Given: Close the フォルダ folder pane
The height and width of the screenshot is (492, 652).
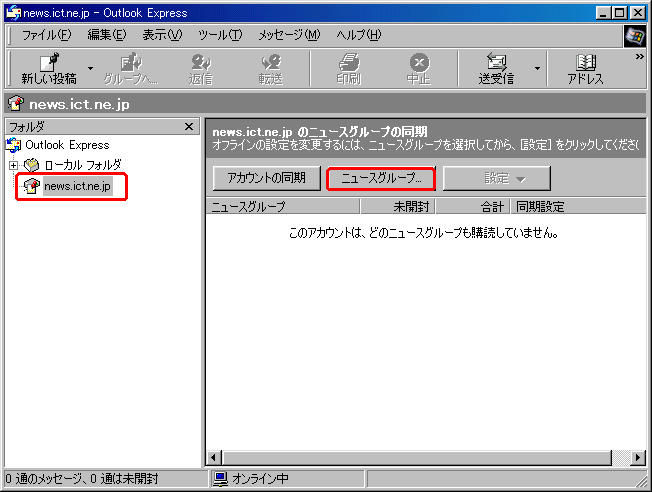Looking at the screenshot, I should pyautogui.click(x=189, y=126).
